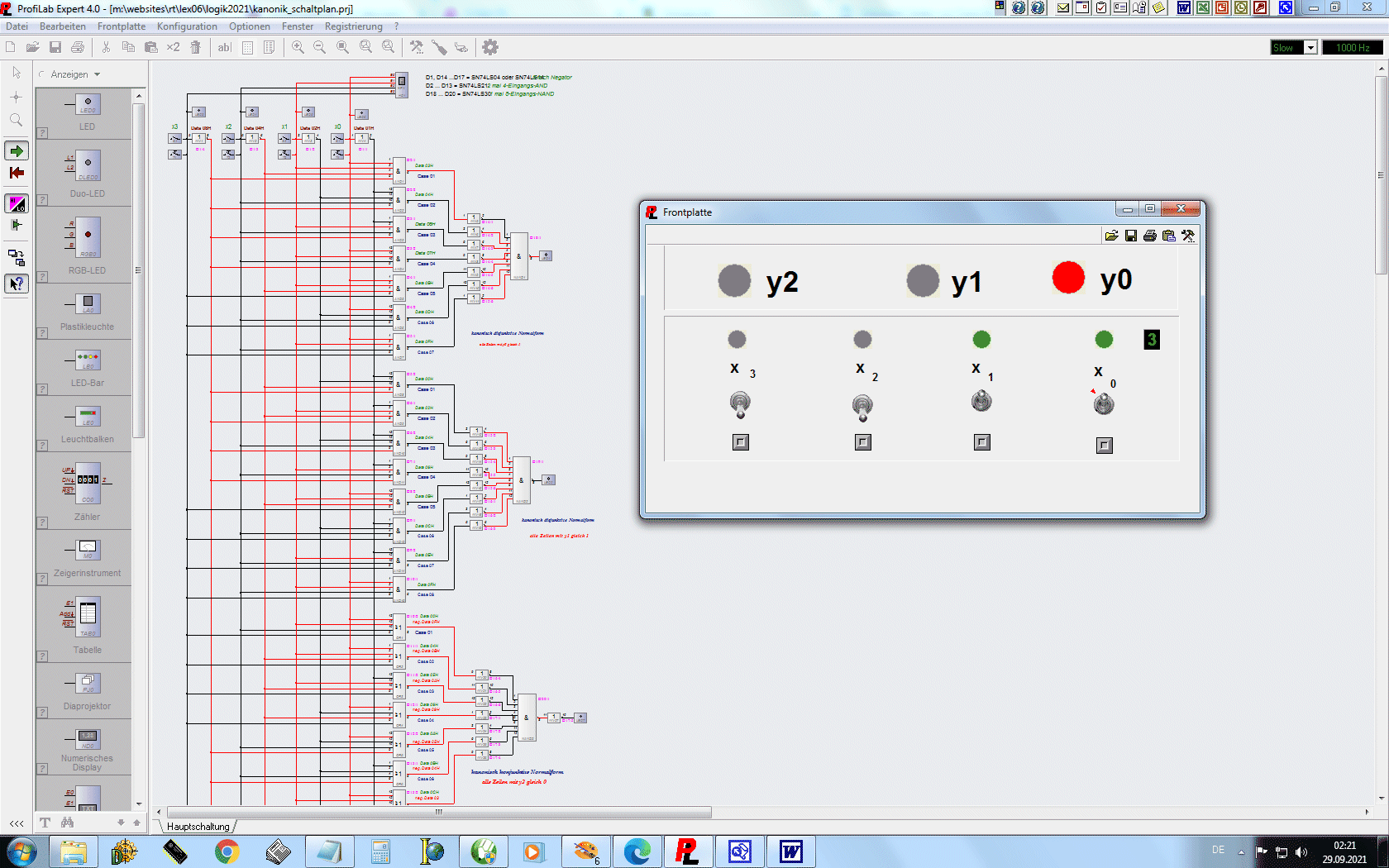Save the project via floppy disk icon
Screen dimensions: 1389x868
pyautogui.click(x=55, y=47)
